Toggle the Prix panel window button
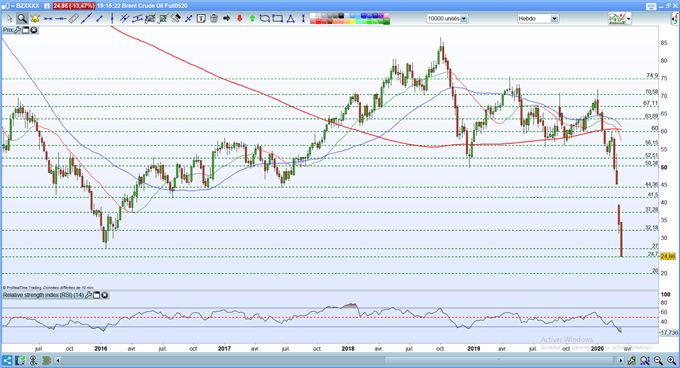 (26, 30)
